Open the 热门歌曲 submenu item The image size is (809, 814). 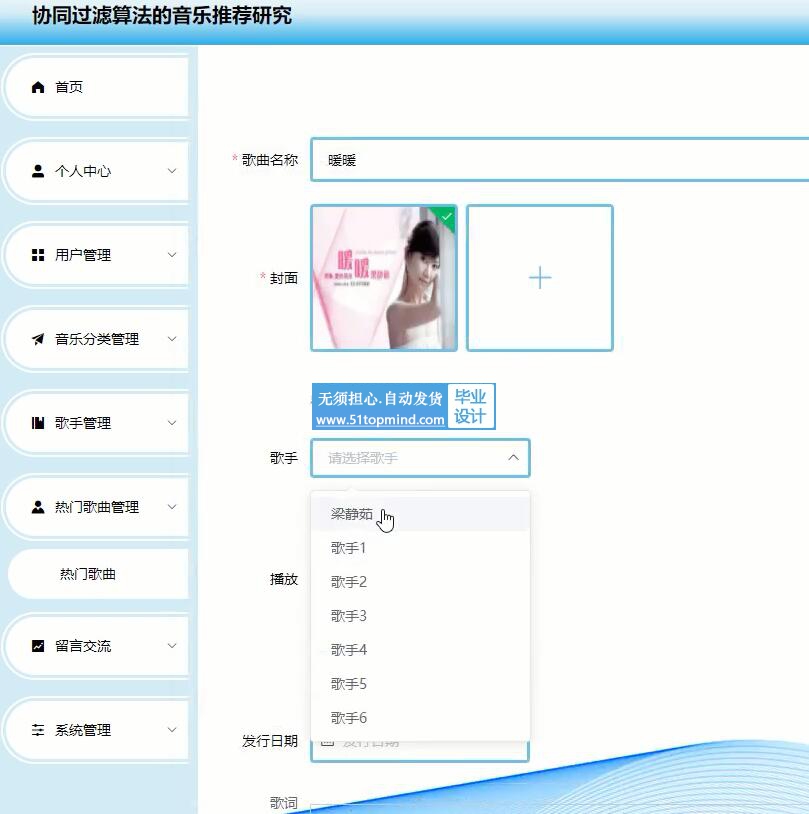88,575
